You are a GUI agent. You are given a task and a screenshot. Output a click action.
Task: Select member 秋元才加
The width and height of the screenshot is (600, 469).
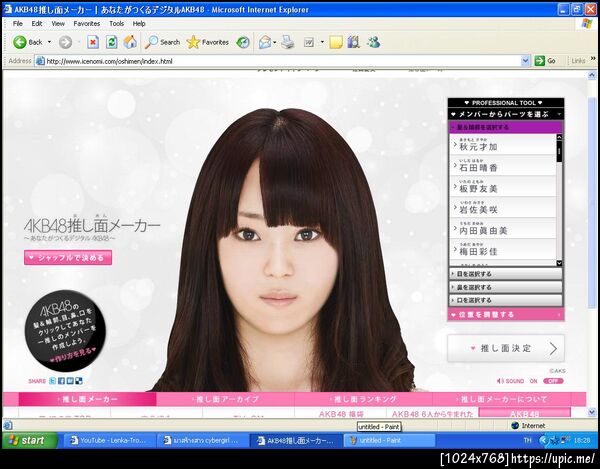502,144
